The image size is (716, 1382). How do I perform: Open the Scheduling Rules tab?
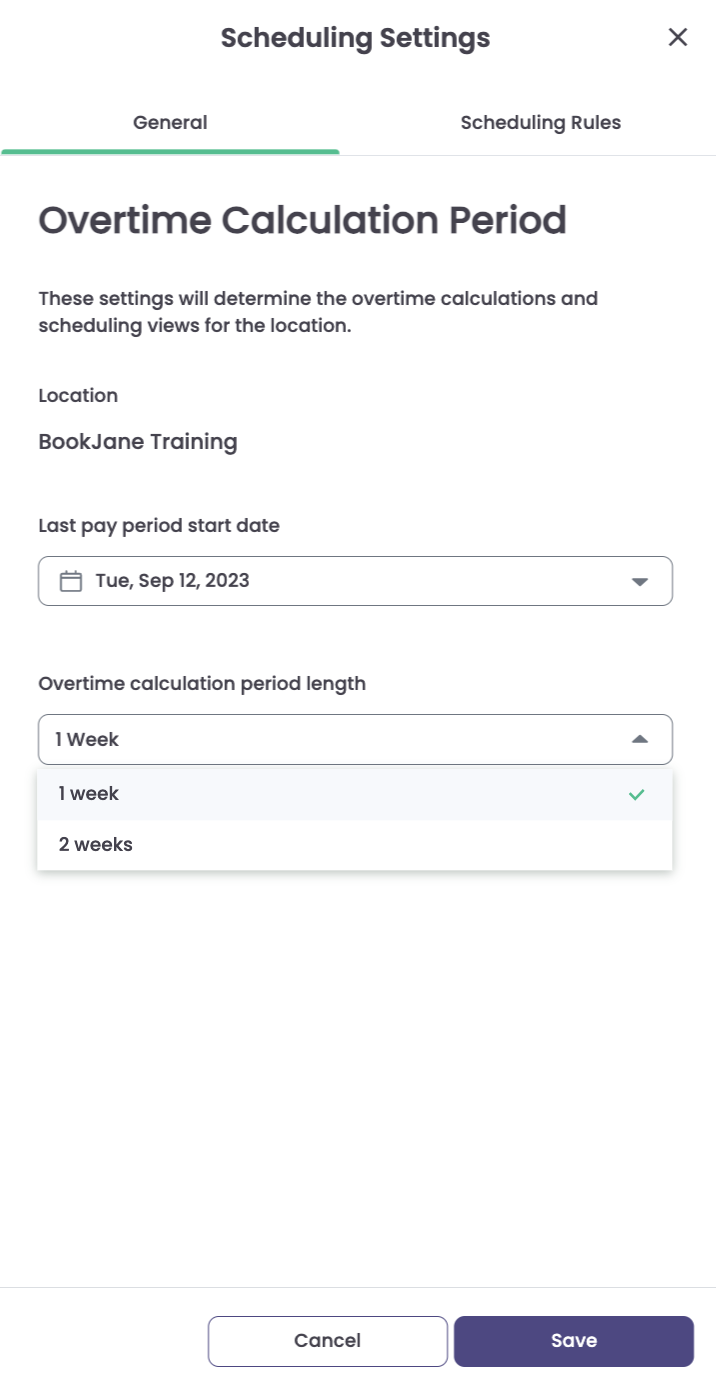pyautogui.click(x=540, y=123)
